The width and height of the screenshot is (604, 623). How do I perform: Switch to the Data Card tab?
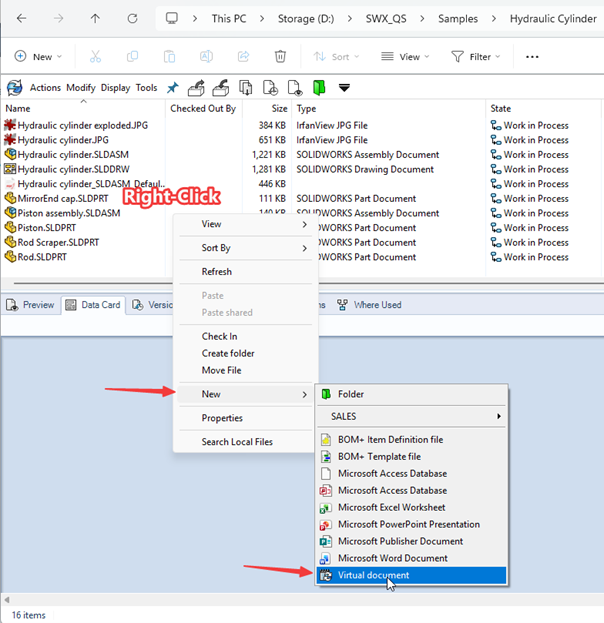(x=93, y=305)
